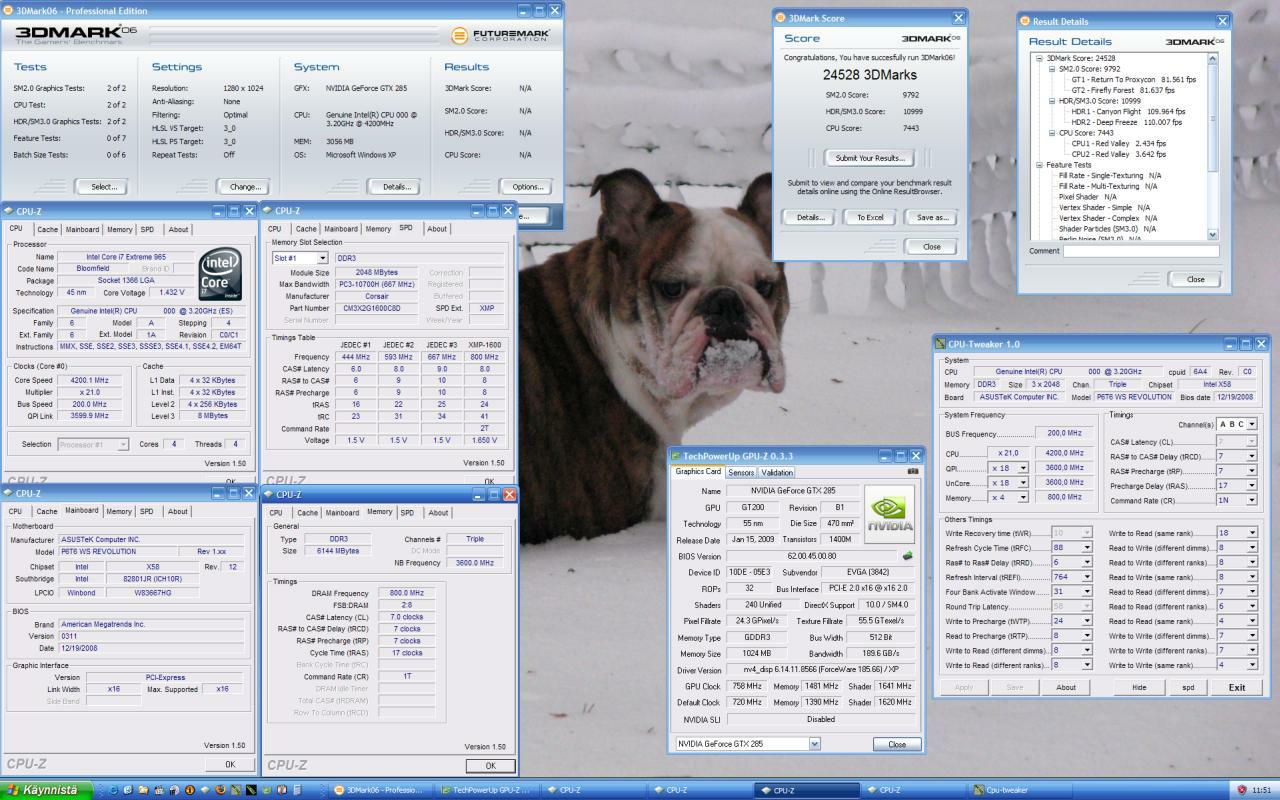Click the NVIDIA logo in GPU-Z

(x=889, y=515)
